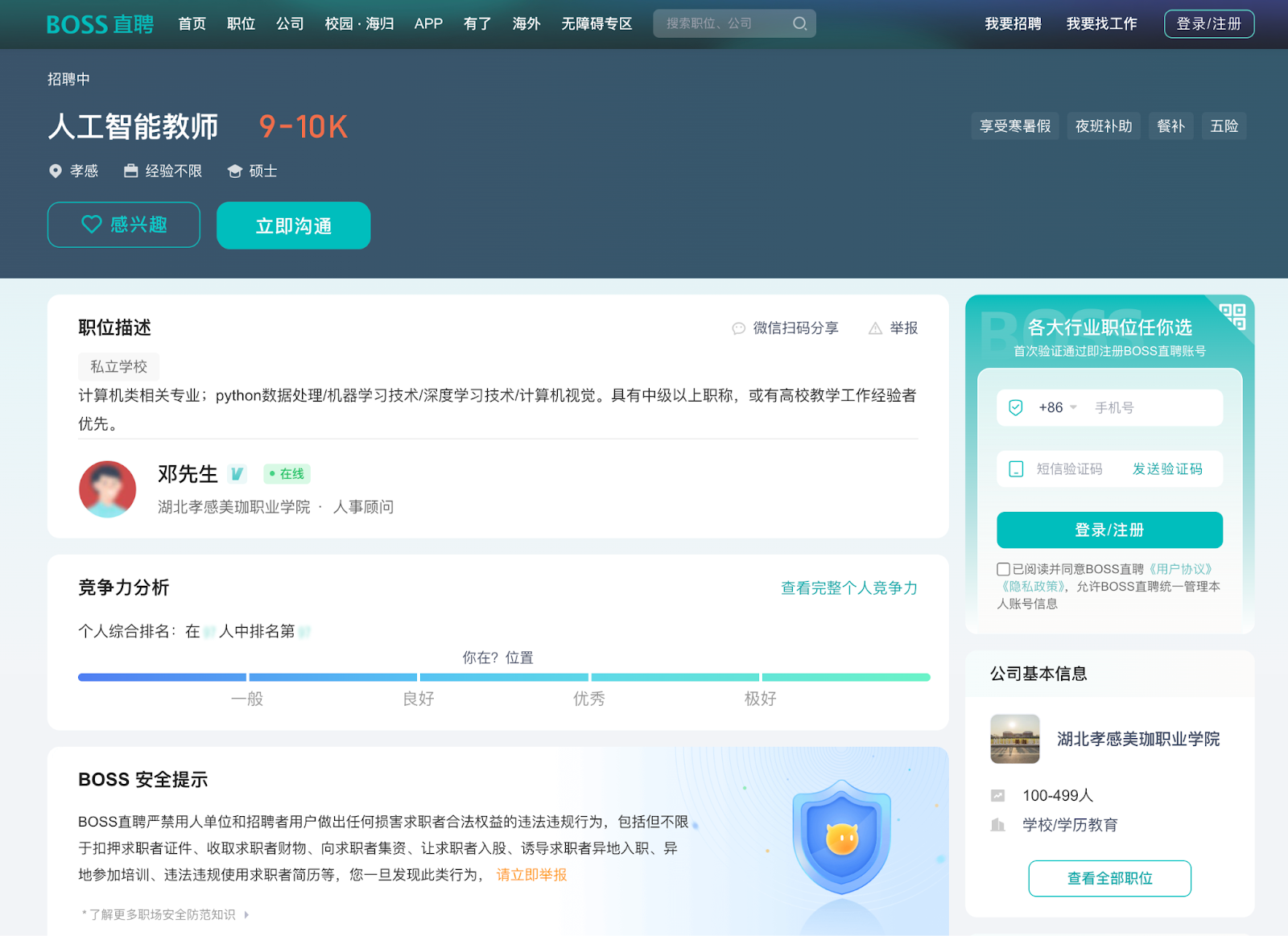The width and height of the screenshot is (1288, 936).
Task: Click the green 登录/注册 submit button
Action: click(1109, 530)
